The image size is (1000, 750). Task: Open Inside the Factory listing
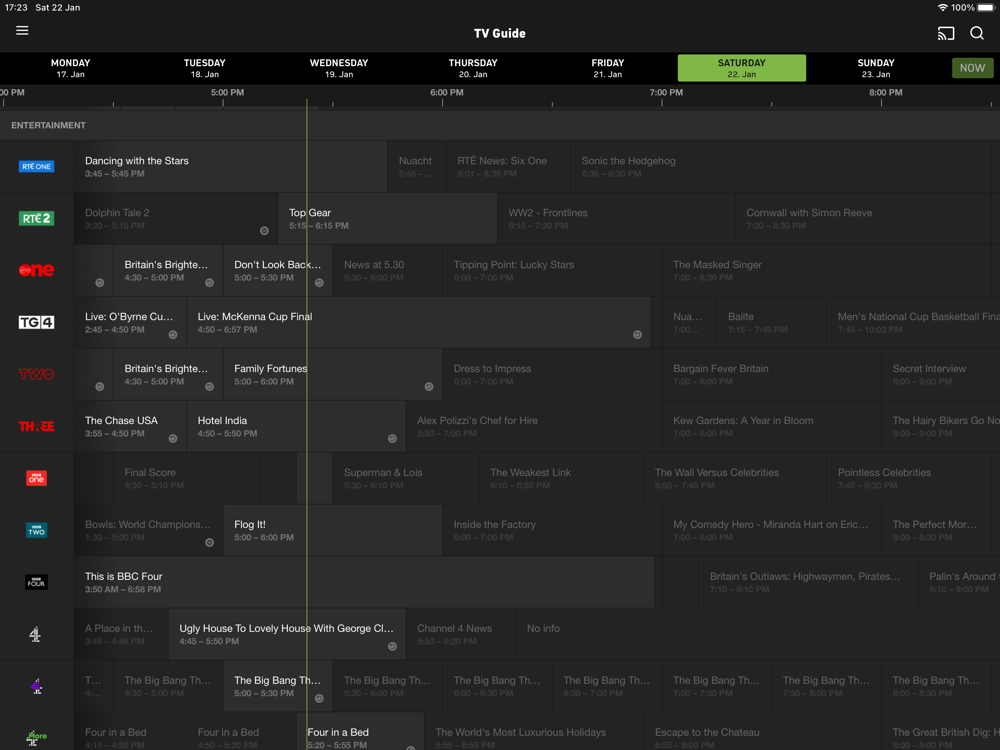coord(552,530)
